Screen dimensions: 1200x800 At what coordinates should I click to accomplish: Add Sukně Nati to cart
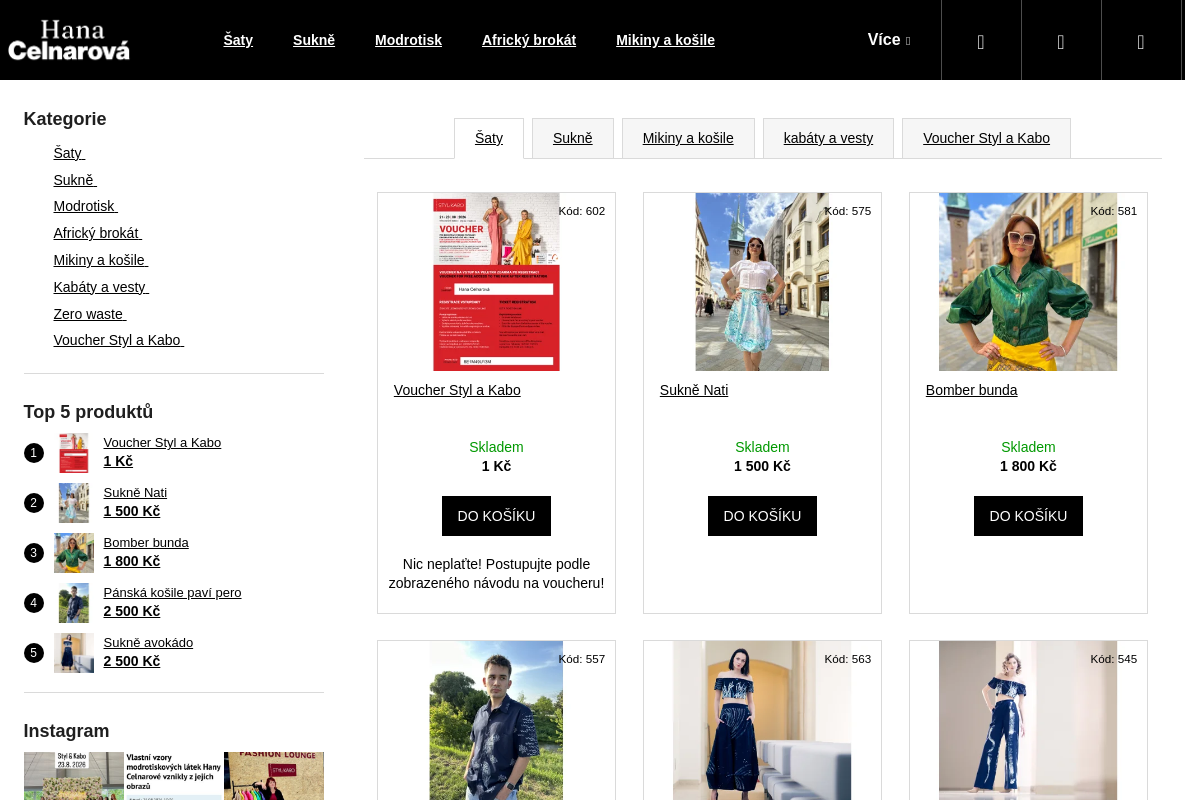tap(762, 516)
